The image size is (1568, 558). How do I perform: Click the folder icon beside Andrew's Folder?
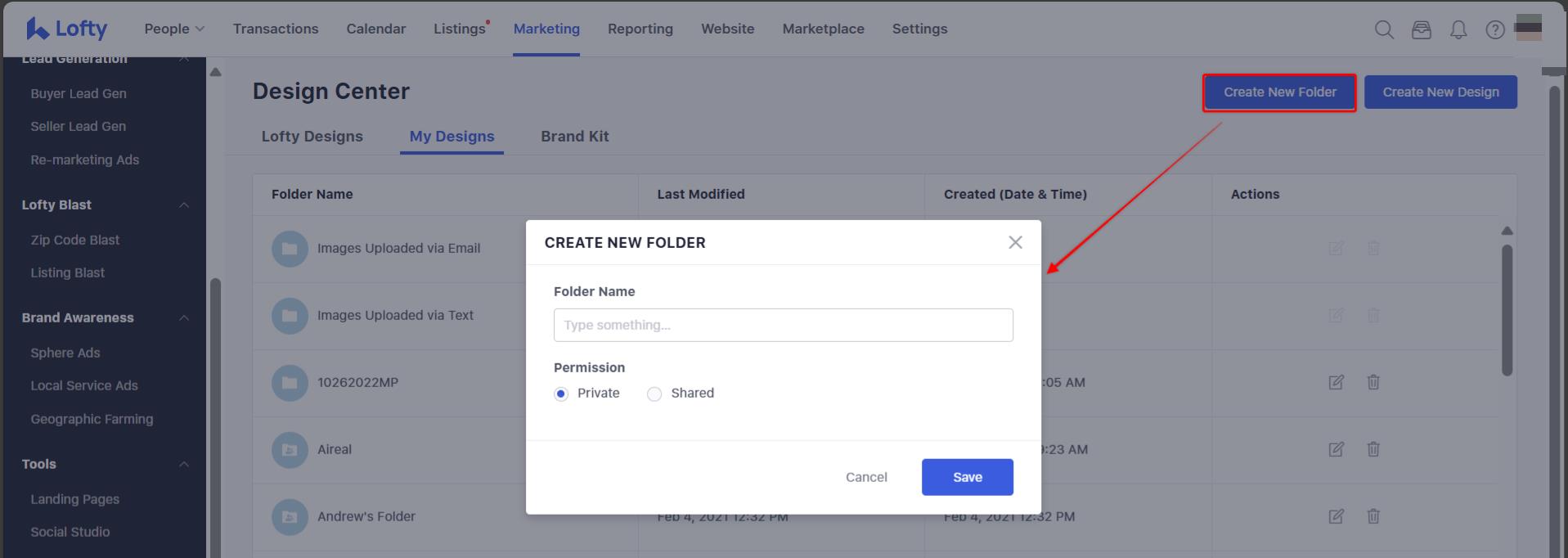click(290, 517)
